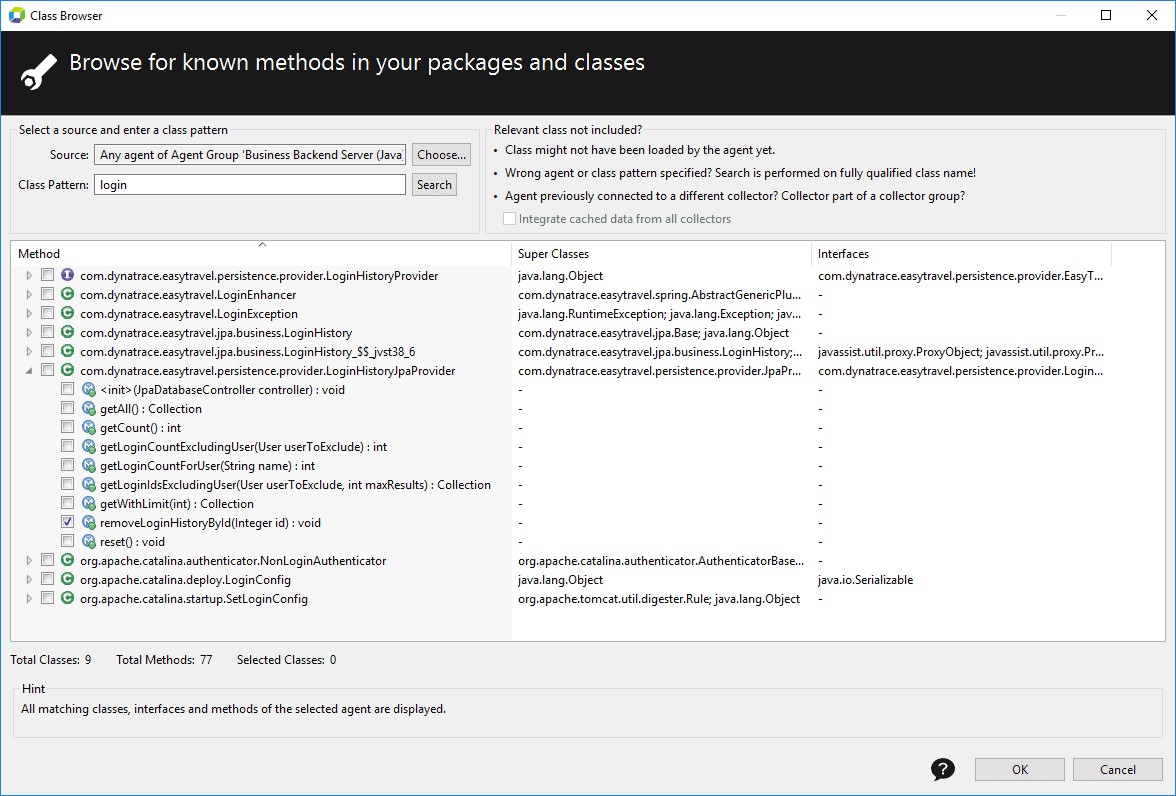Screen dimensions: 1176x796
Task: Confirm with the OK button
Action: coord(1019,769)
